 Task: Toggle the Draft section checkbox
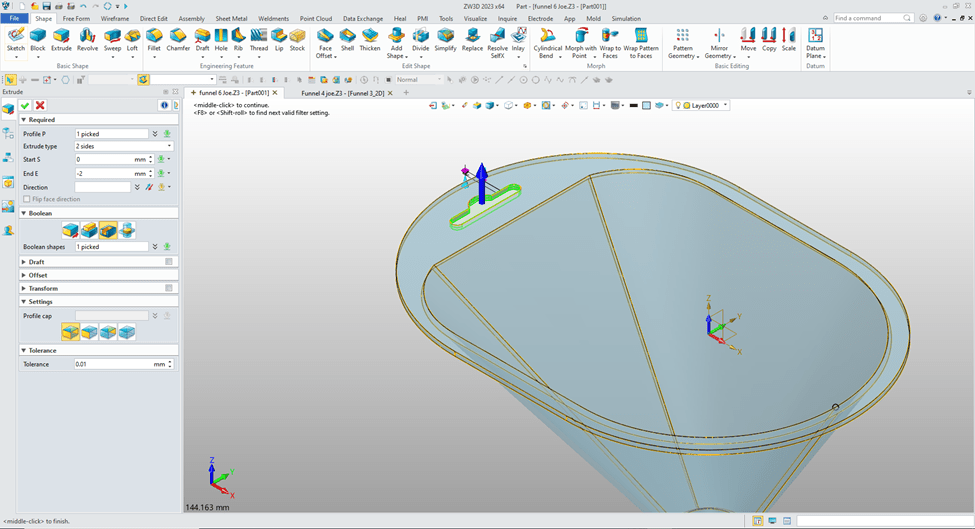pos(169,262)
